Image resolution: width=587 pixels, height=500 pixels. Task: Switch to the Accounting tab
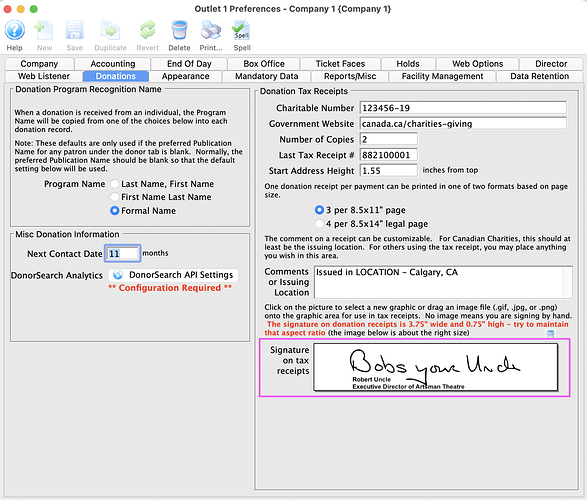pyautogui.click(x=113, y=64)
